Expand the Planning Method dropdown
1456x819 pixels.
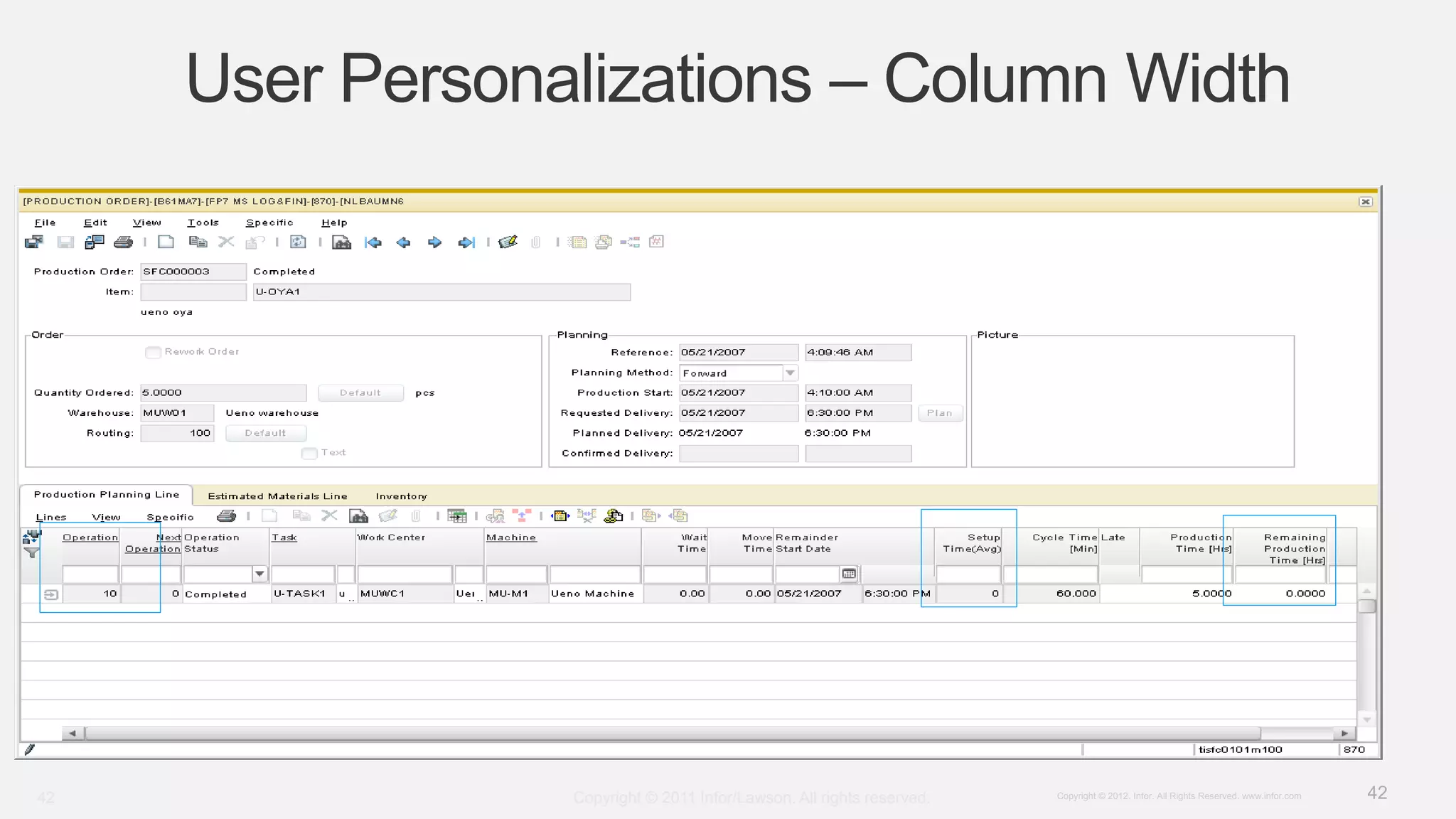(x=790, y=373)
